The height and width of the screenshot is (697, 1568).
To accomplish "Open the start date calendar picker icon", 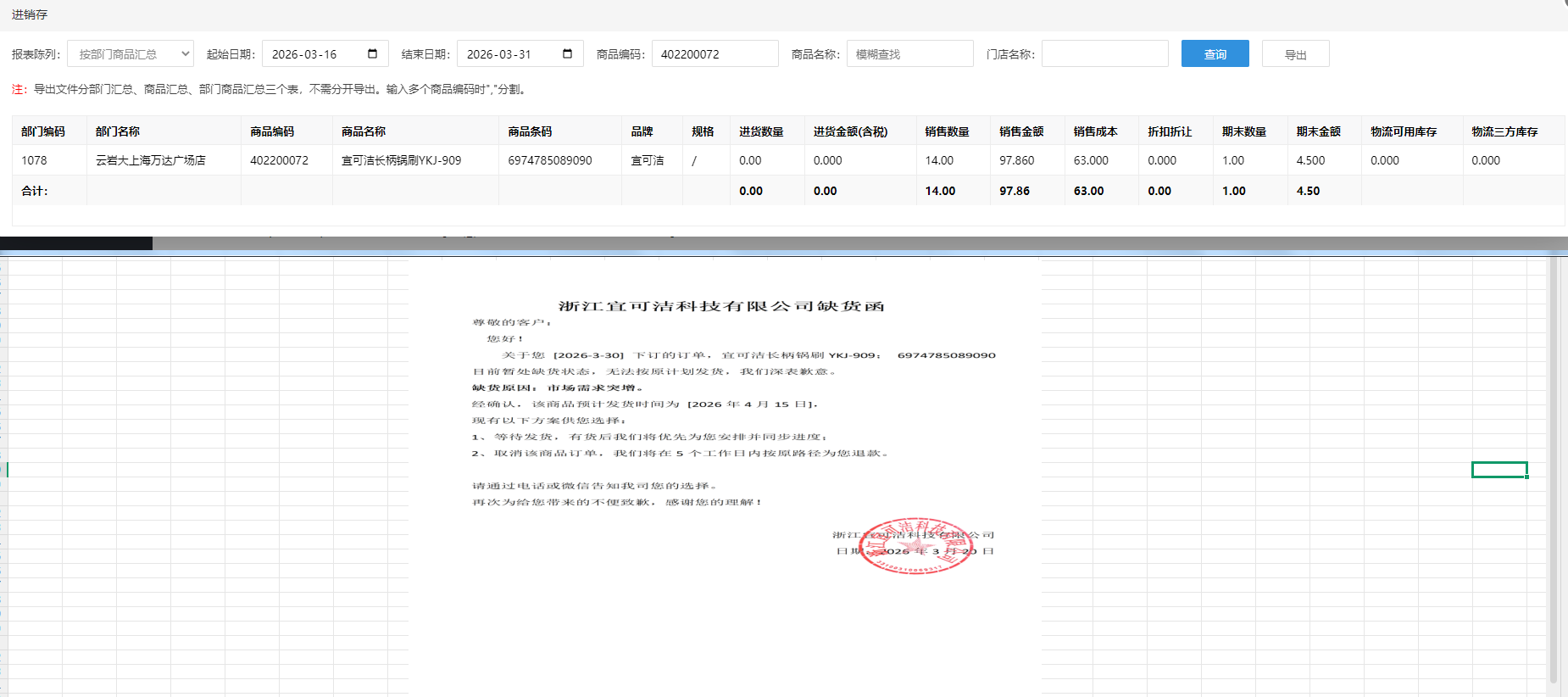I will (372, 54).
